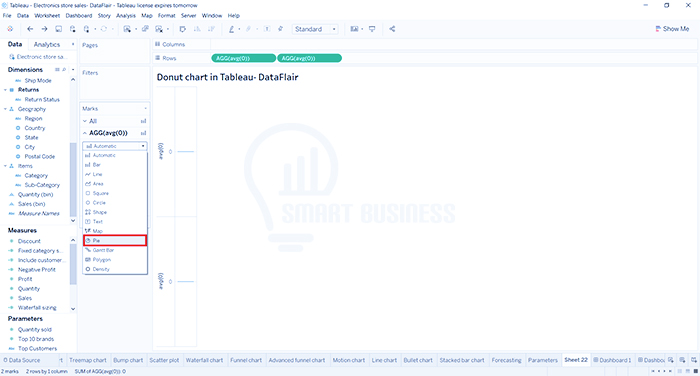Switch to the Analytics tab
This screenshot has height=376, width=700.
46,44
